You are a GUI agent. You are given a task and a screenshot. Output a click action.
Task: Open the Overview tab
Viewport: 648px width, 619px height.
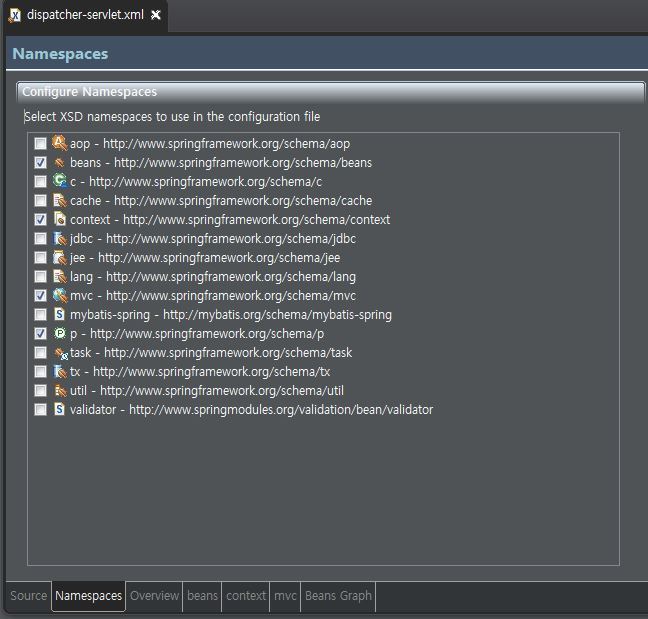(x=154, y=595)
